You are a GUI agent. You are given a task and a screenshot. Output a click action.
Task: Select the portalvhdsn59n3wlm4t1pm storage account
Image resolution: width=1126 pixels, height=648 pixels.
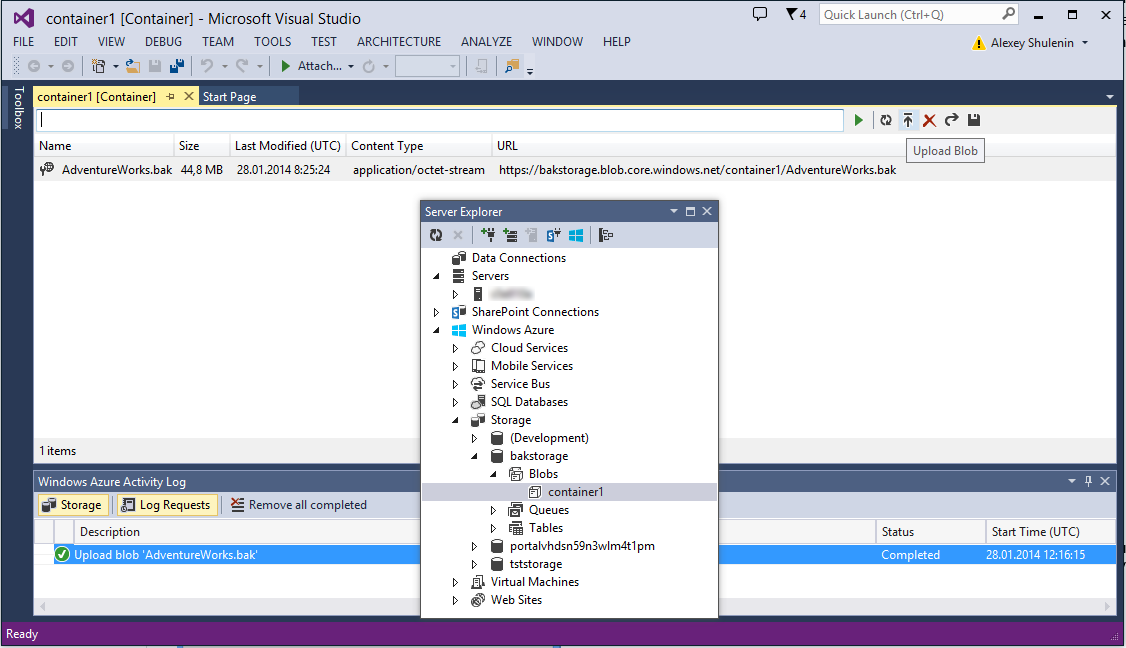pos(582,546)
